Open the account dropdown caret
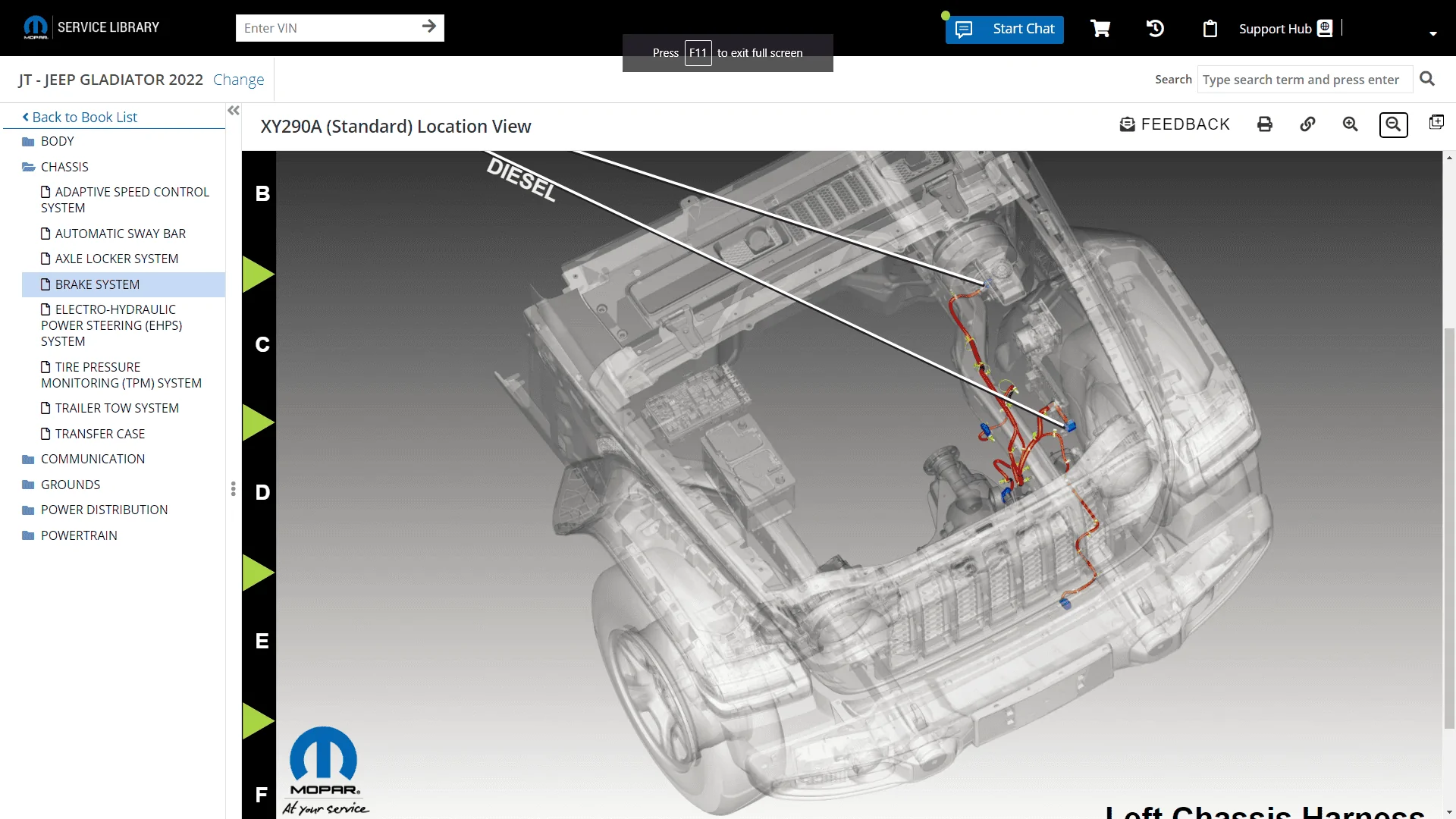The height and width of the screenshot is (819, 1456). click(x=1432, y=33)
